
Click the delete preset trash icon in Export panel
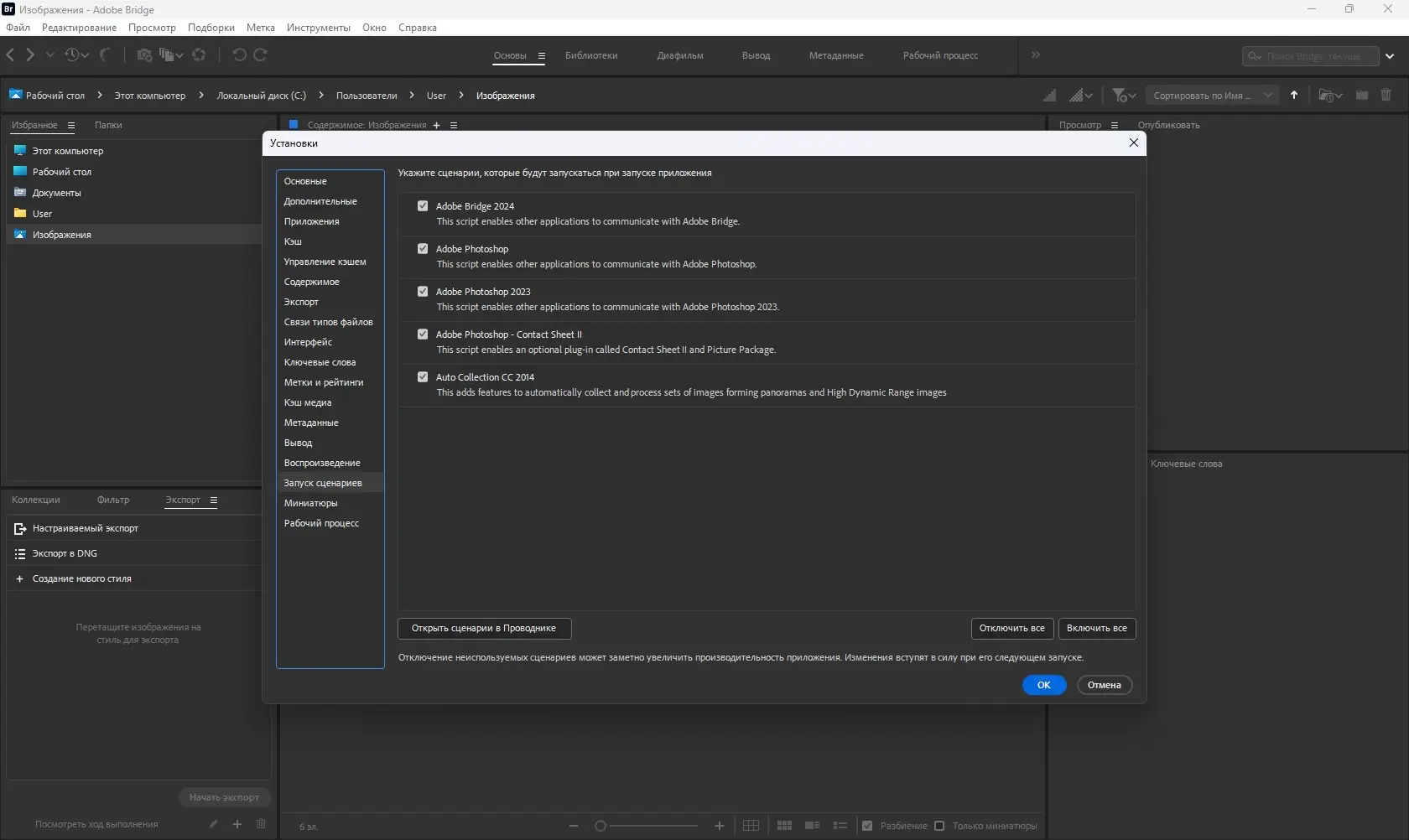click(x=261, y=824)
